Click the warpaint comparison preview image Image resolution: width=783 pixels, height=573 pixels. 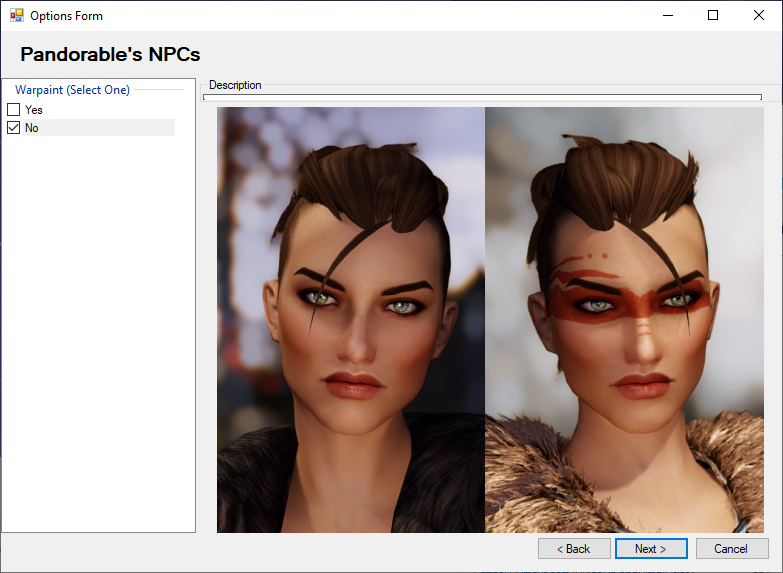click(x=490, y=320)
